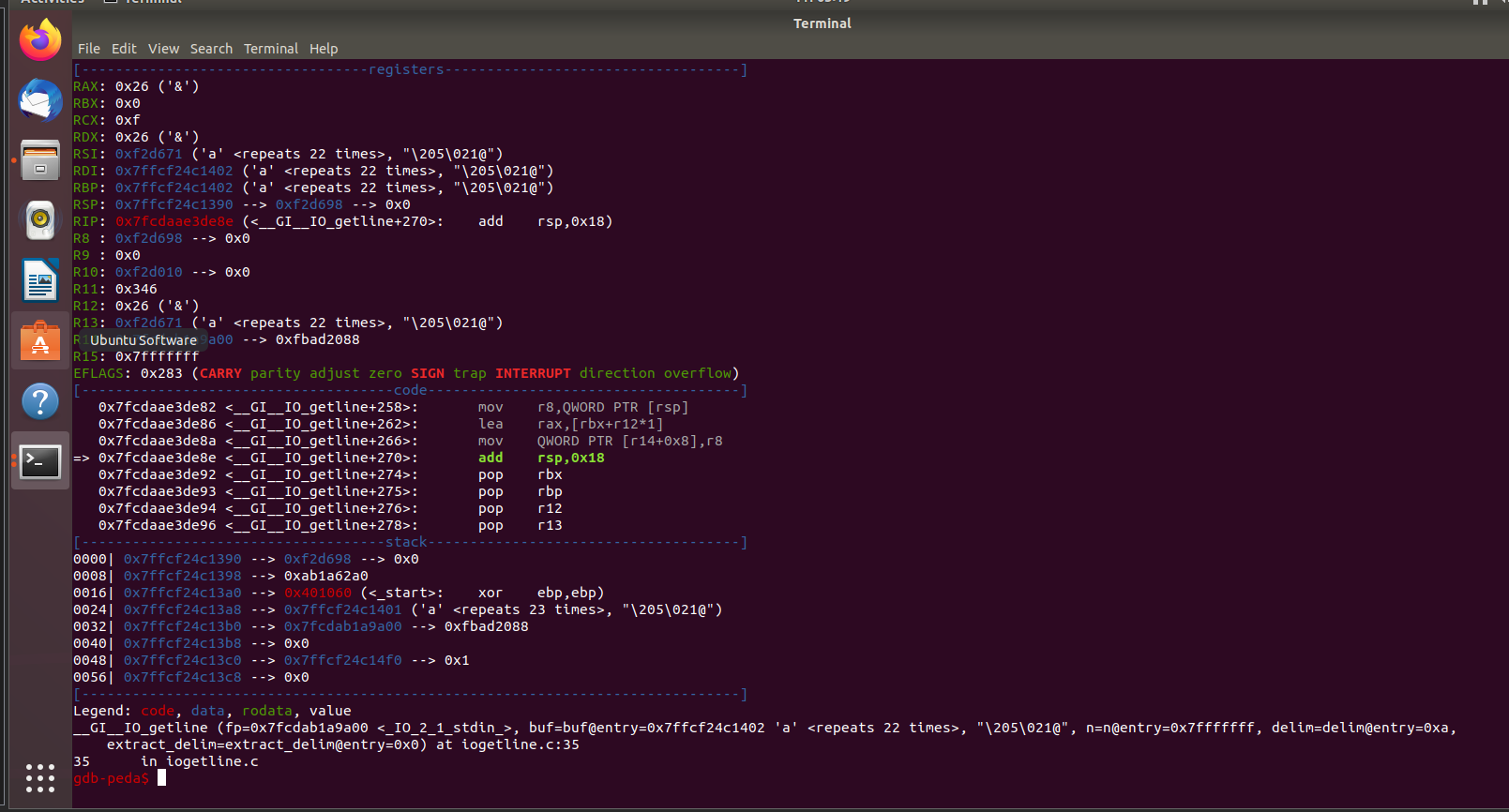The image size is (1509, 812).
Task: Open Rhythmbox music player icon
Action: (40, 220)
